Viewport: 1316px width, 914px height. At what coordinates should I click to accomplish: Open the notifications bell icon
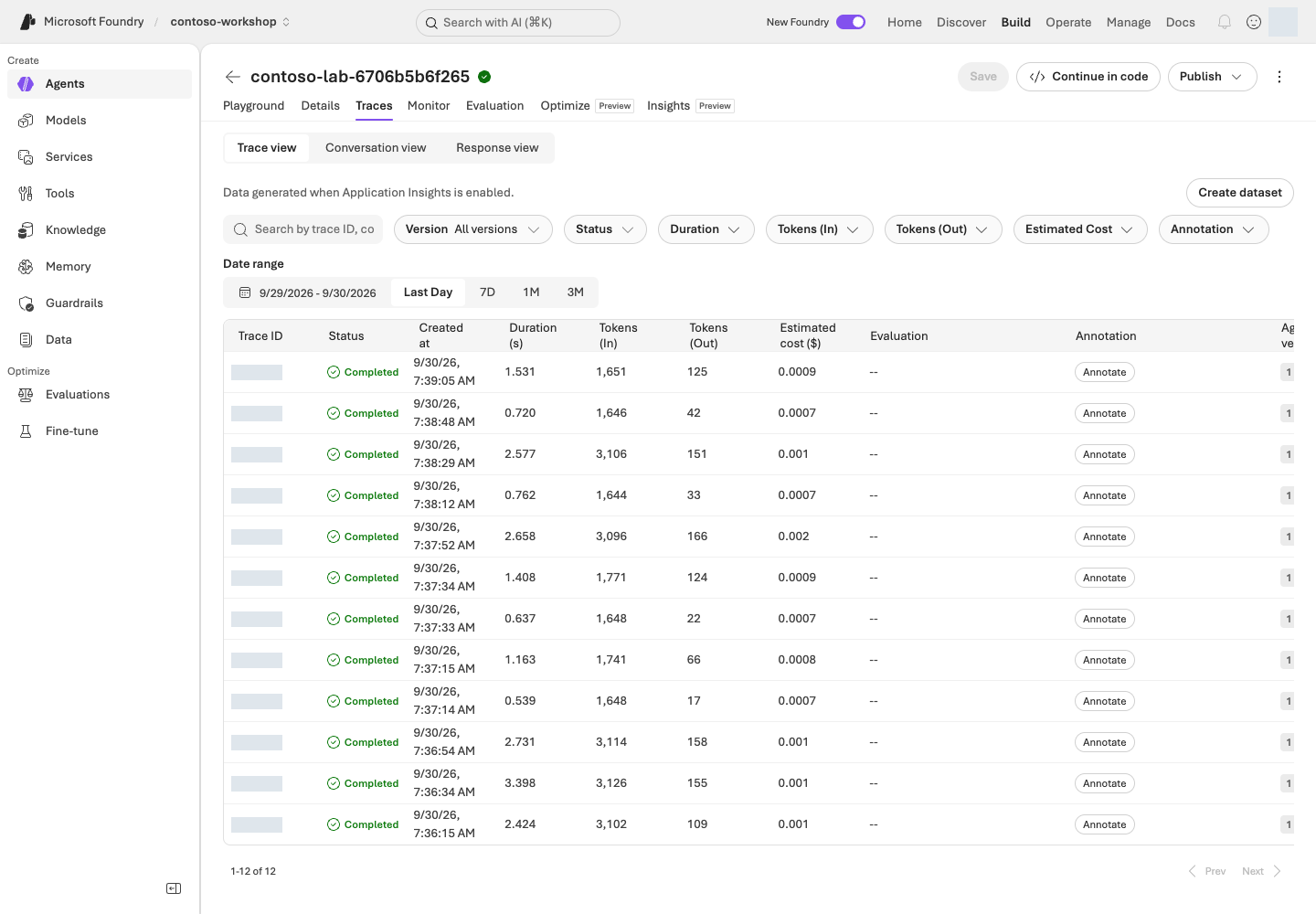[x=1225, y=22]
